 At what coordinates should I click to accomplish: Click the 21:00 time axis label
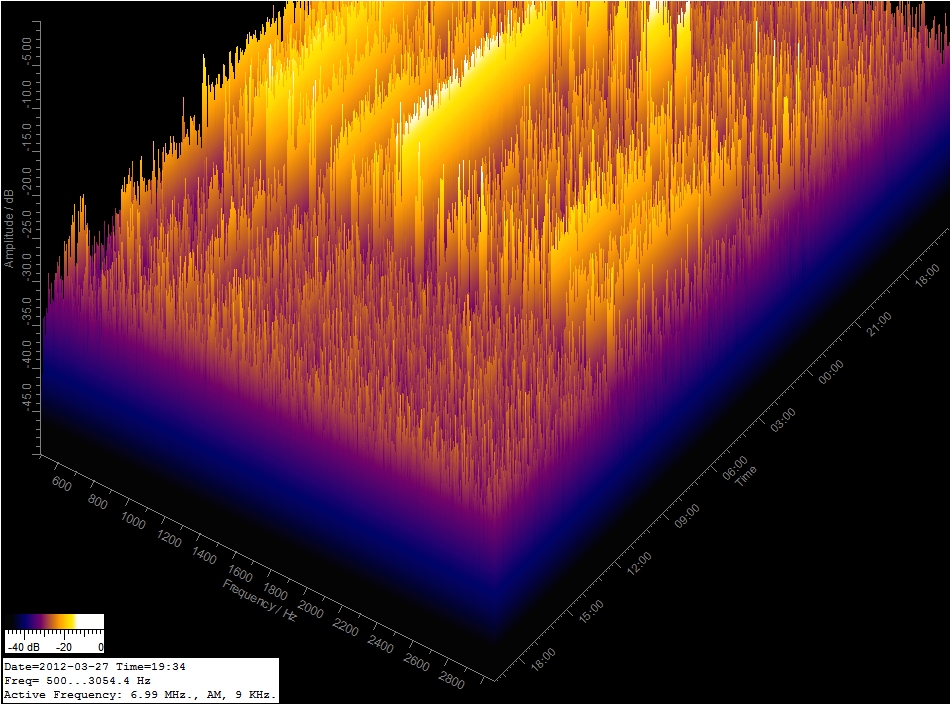pyautogui.click(x=879, y=324)
